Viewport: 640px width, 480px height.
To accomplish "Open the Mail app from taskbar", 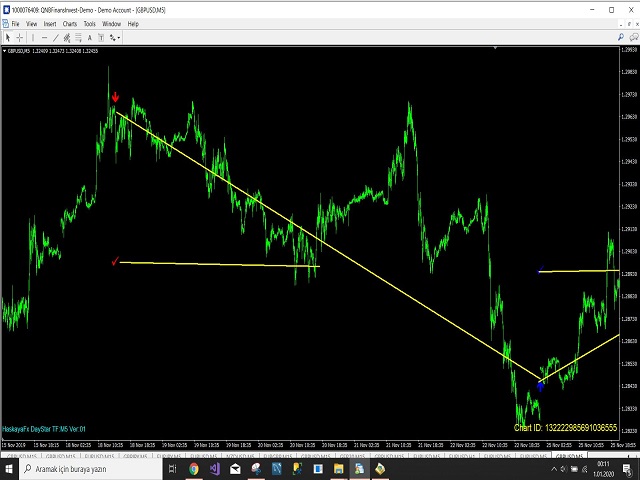I will coord(236,469).
